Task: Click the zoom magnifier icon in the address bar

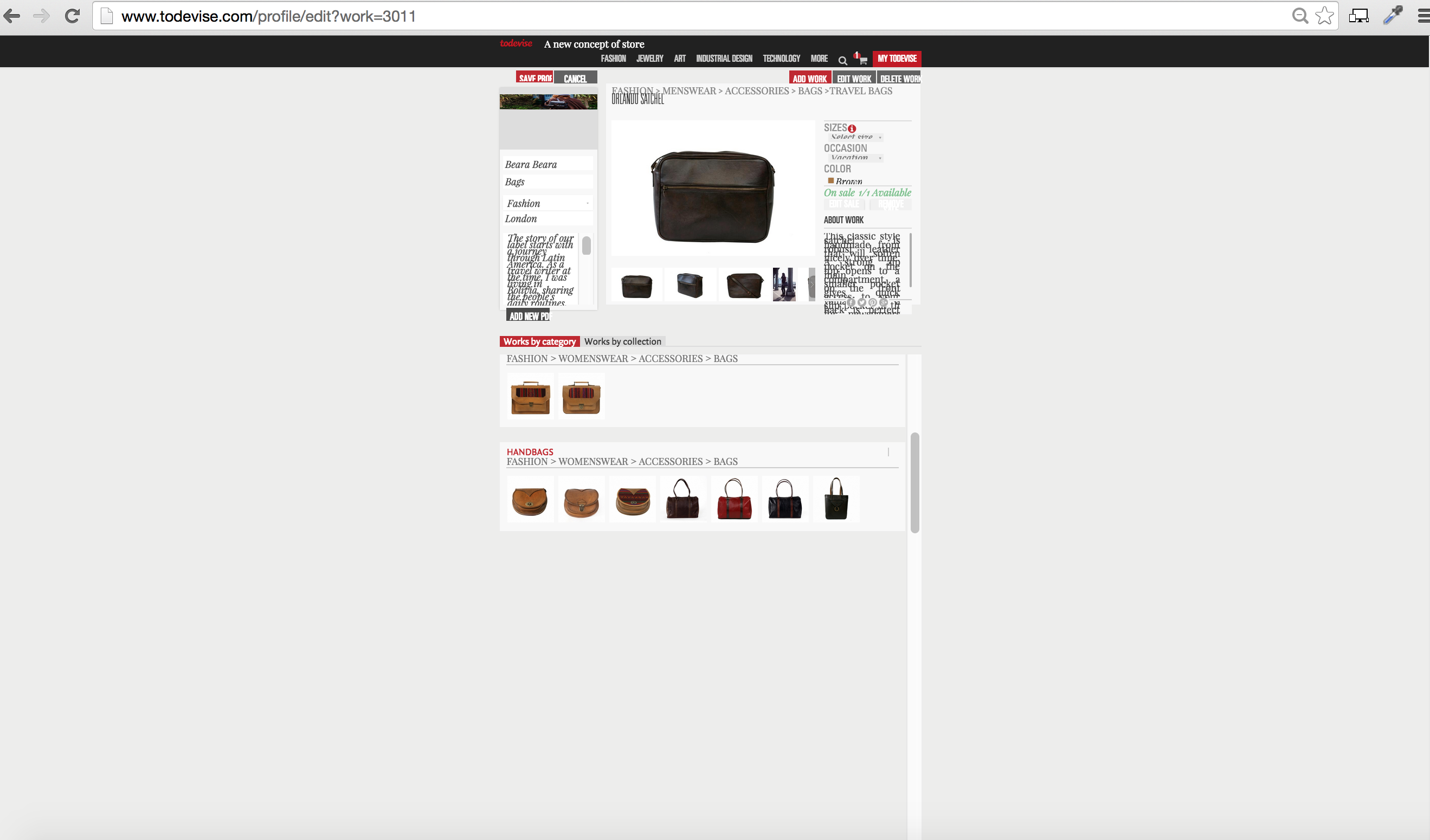Action: coord(1299,16)
